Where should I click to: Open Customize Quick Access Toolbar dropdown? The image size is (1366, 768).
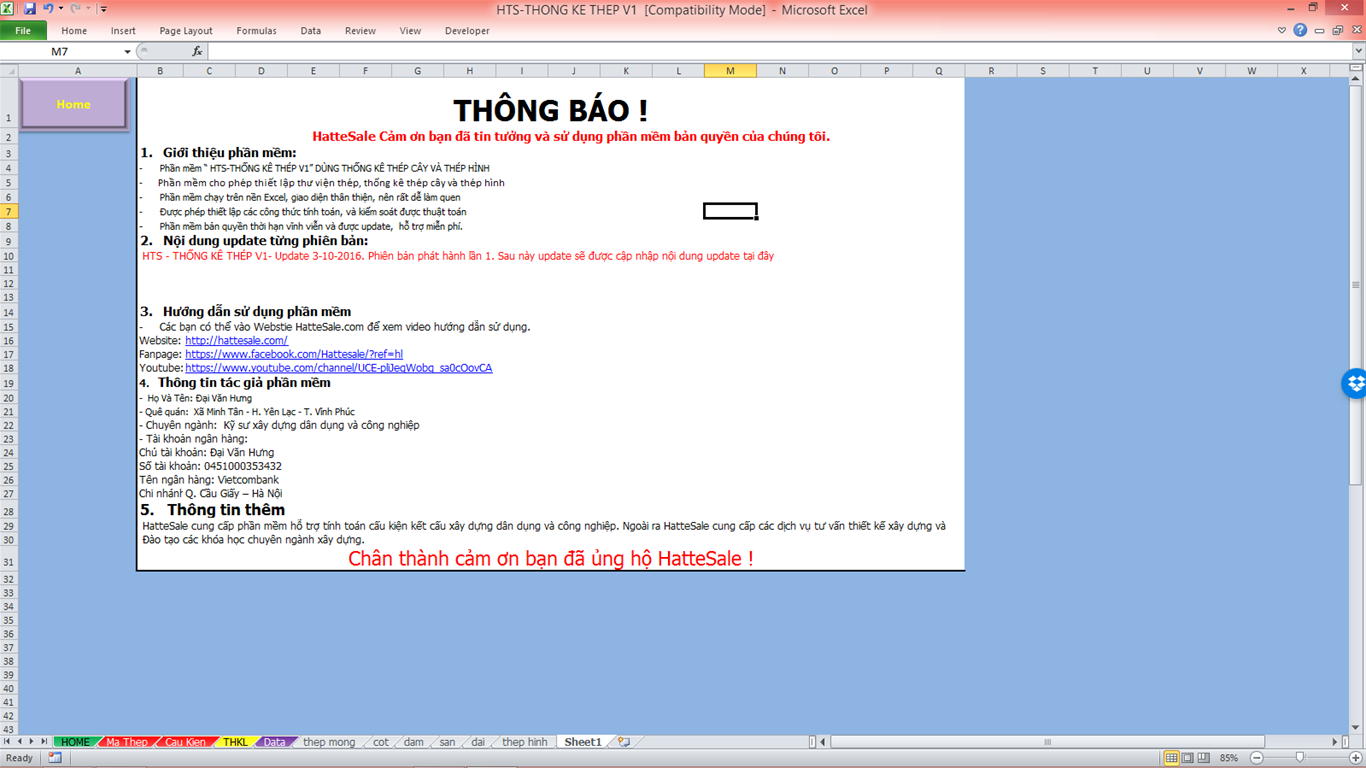[103, 9]
